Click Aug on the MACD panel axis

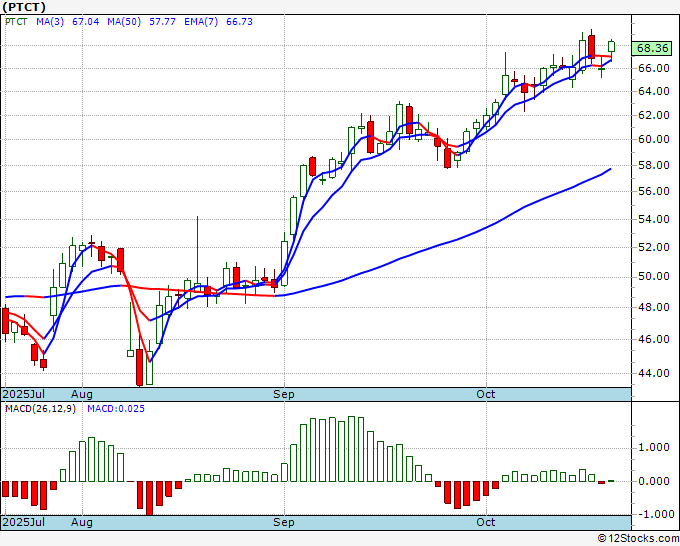point(82,522)
